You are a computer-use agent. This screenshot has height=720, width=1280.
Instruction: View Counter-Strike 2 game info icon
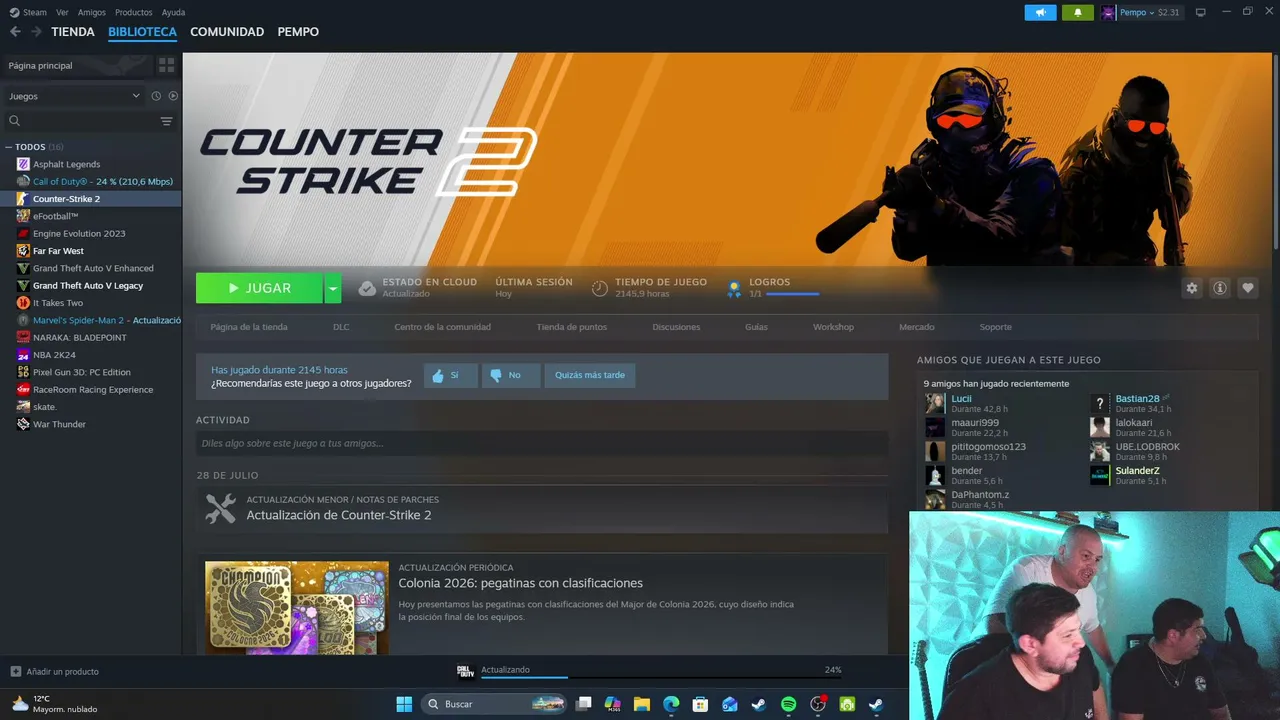pos(1220,288)
